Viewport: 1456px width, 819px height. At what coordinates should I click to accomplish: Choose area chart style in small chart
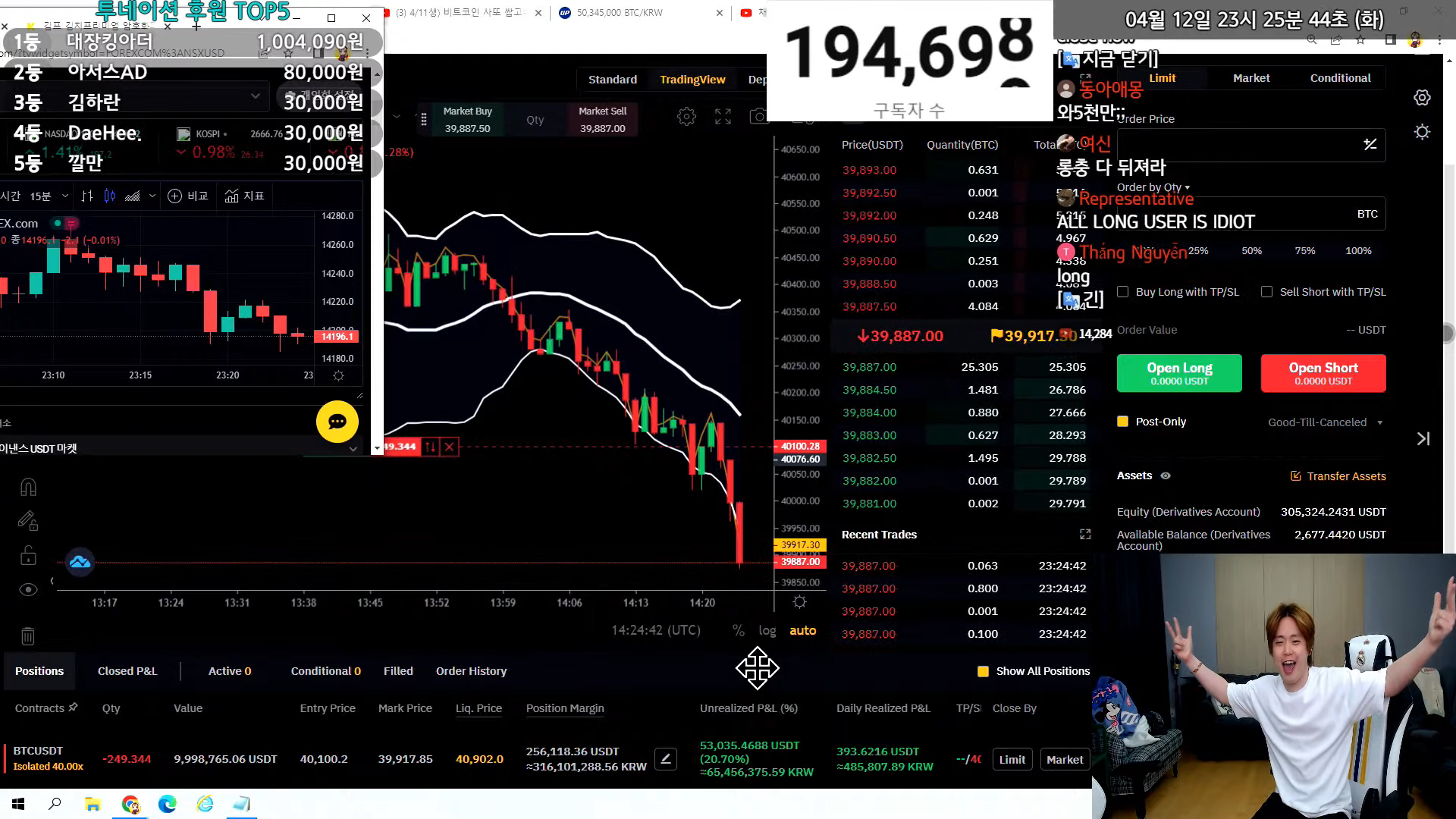132,196
